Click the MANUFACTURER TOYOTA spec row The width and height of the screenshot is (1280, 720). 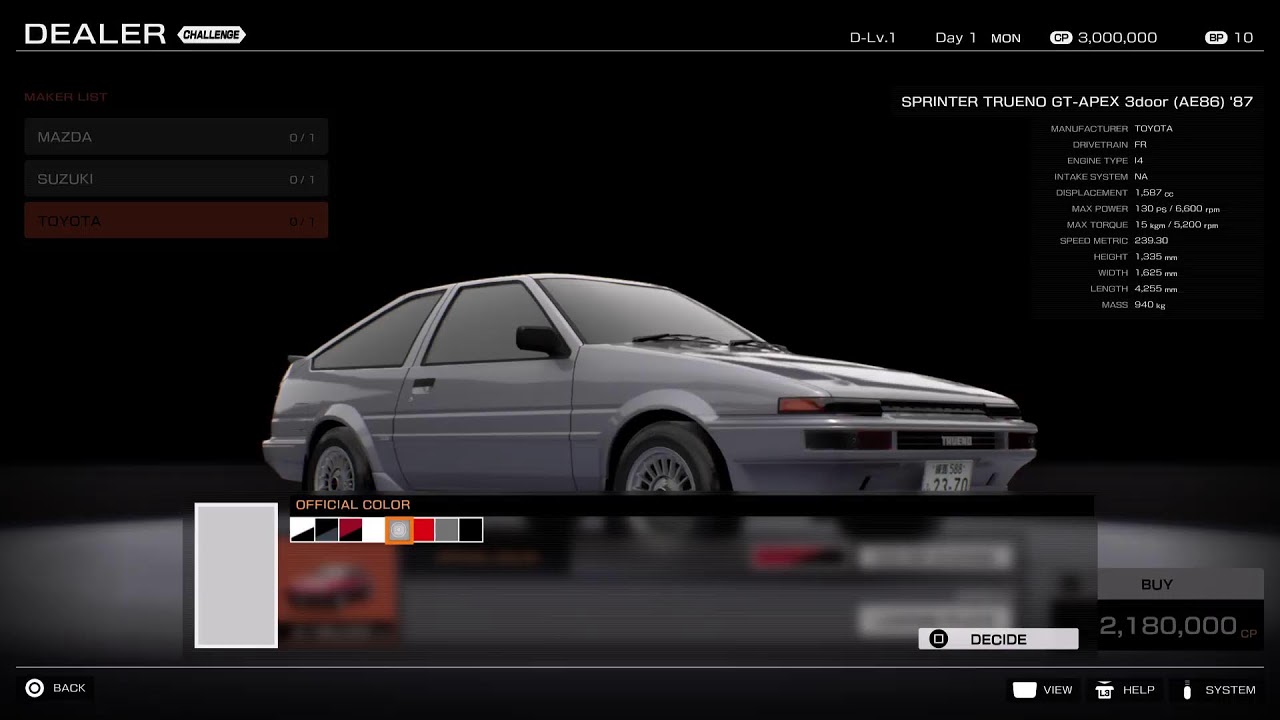(x=1112, y=129)
